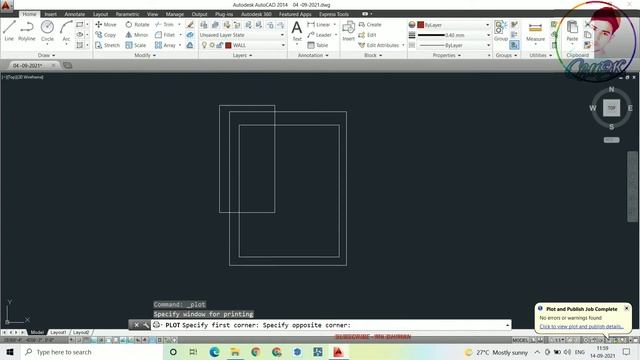The image size is (640, 360).
Task: Select the Line drawing tool
Action: [9, 31]
